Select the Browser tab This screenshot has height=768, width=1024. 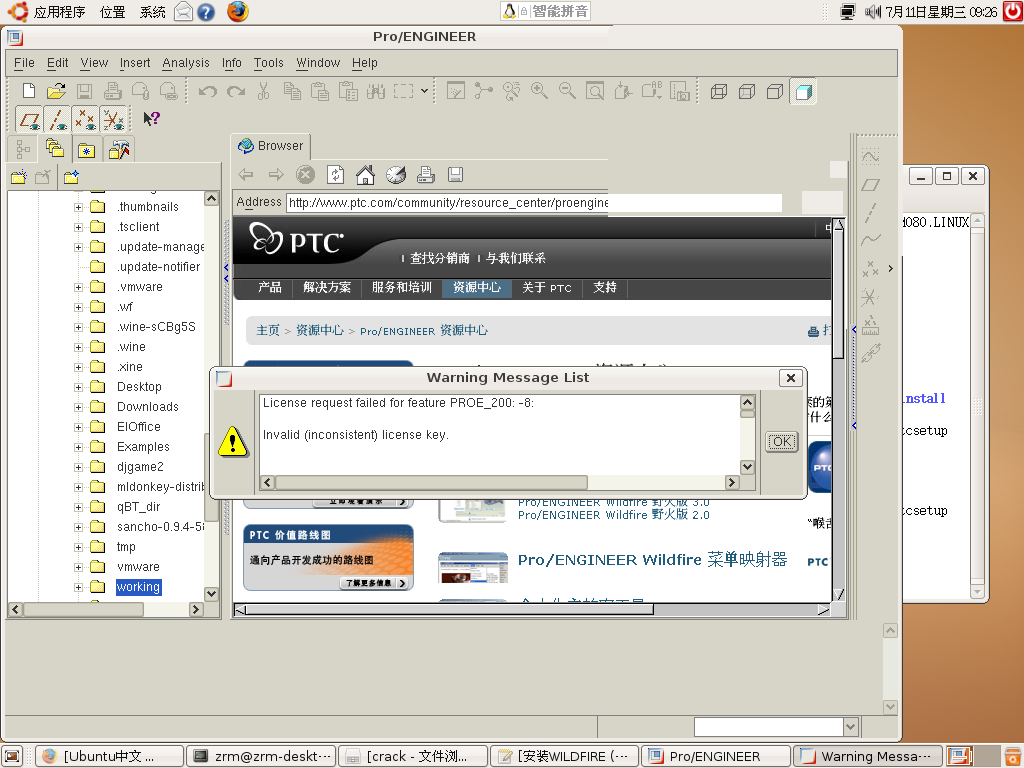[x=271, y=146]
